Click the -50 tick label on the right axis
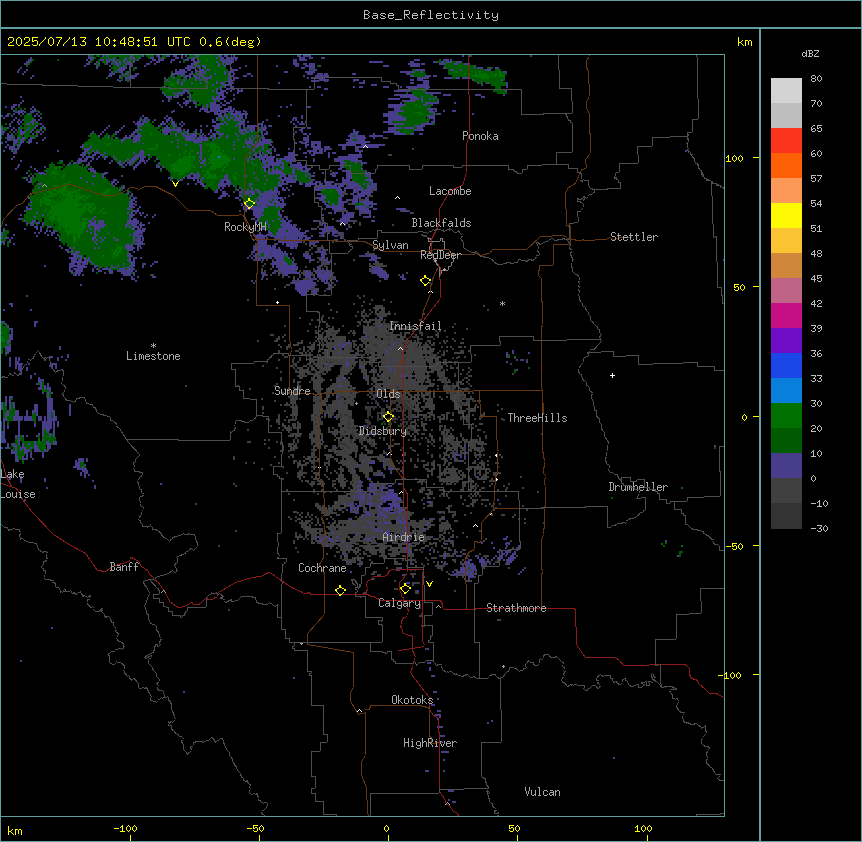The height and width of the screenshot is (842, 862). (734, 546)
